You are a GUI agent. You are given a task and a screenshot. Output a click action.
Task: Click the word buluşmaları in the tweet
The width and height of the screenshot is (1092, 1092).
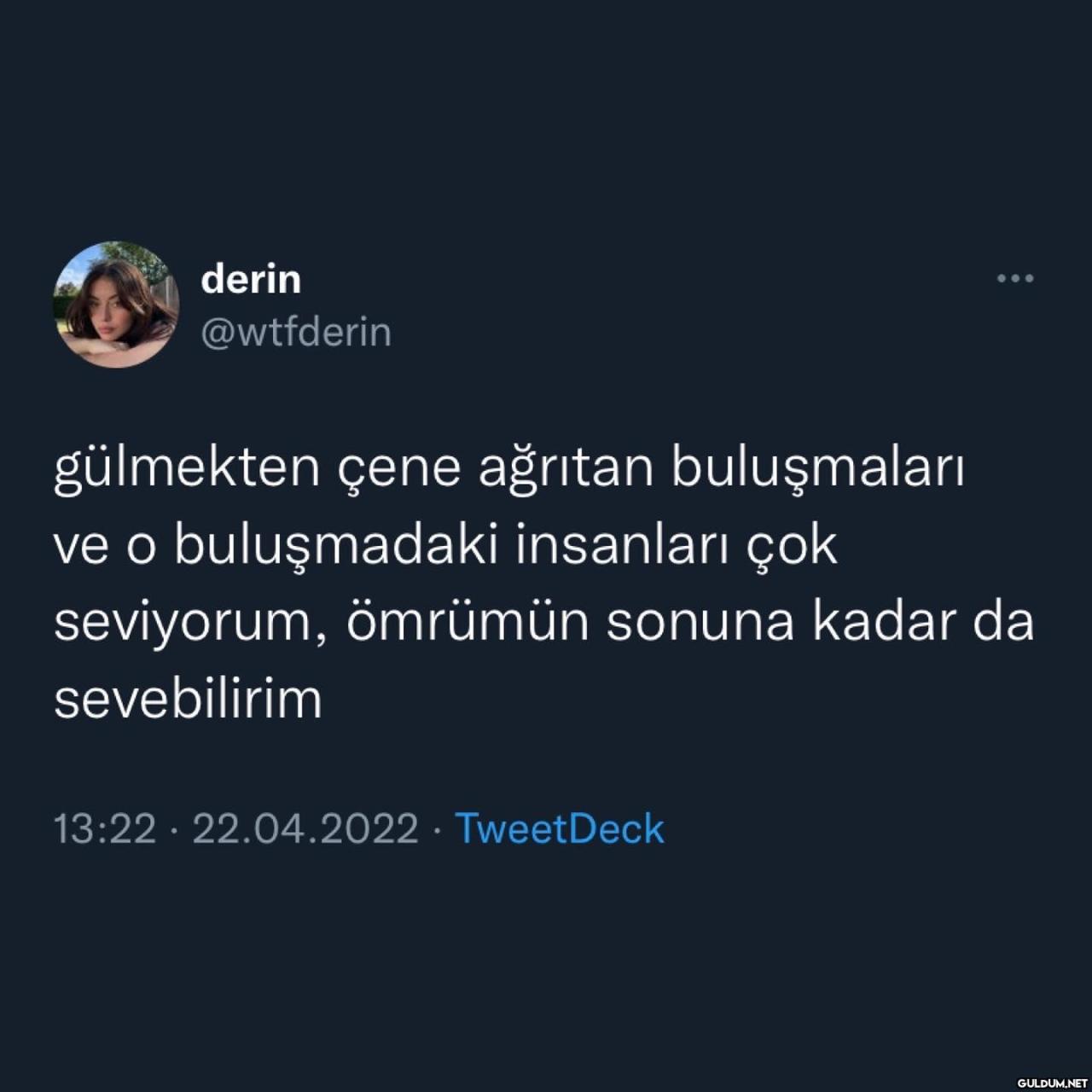pyautogui.click(x=817, y=469)
